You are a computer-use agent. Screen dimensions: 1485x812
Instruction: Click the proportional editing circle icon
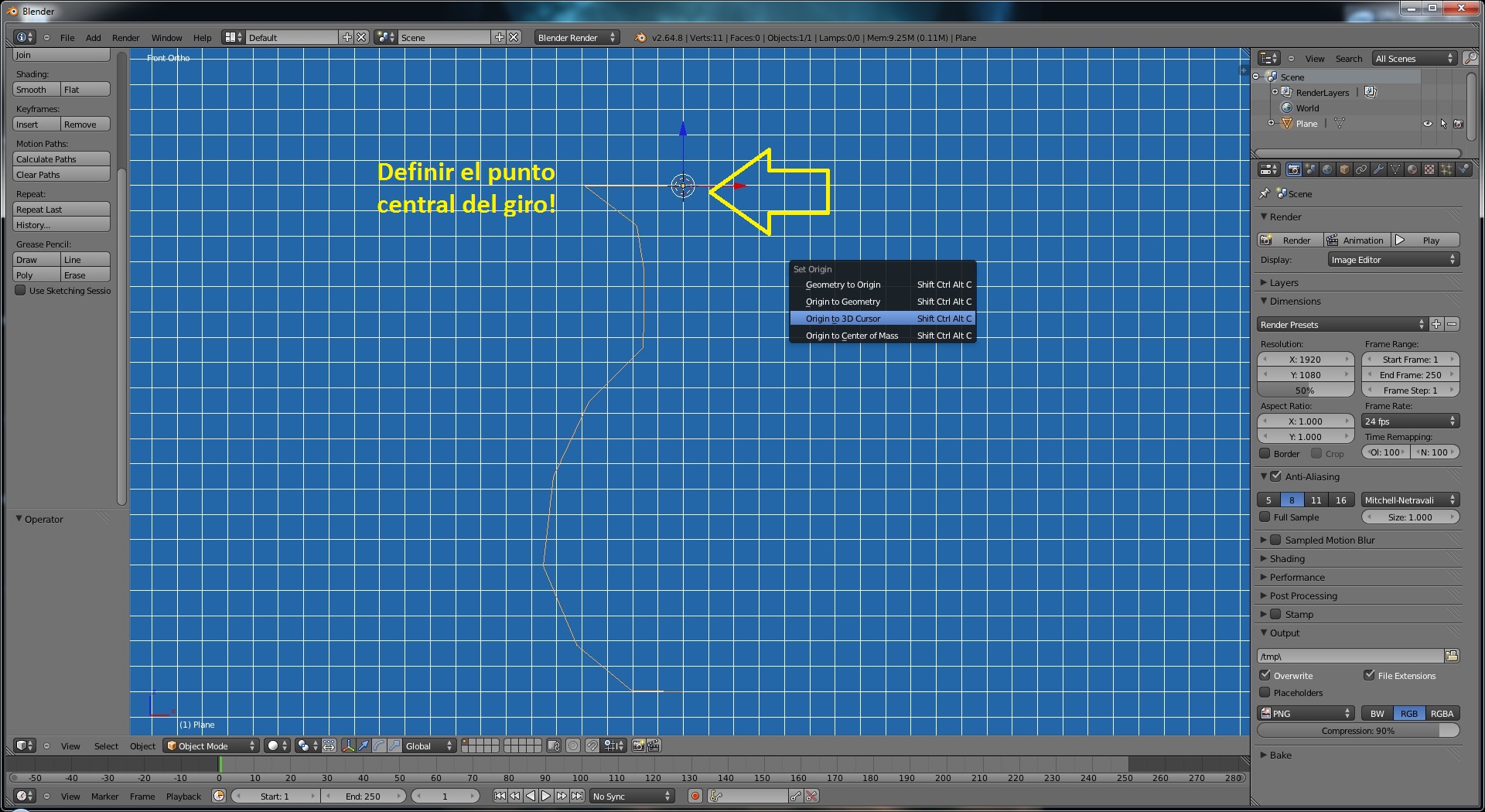pos(573,745)
